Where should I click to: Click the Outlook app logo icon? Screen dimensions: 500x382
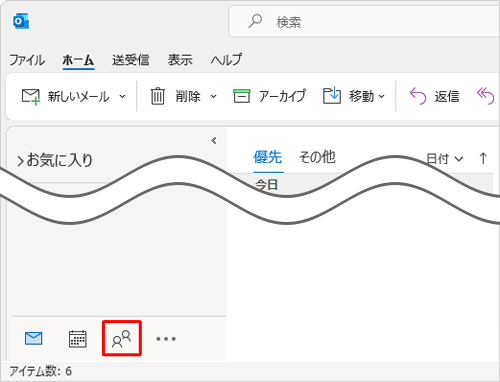pos(21,21)
